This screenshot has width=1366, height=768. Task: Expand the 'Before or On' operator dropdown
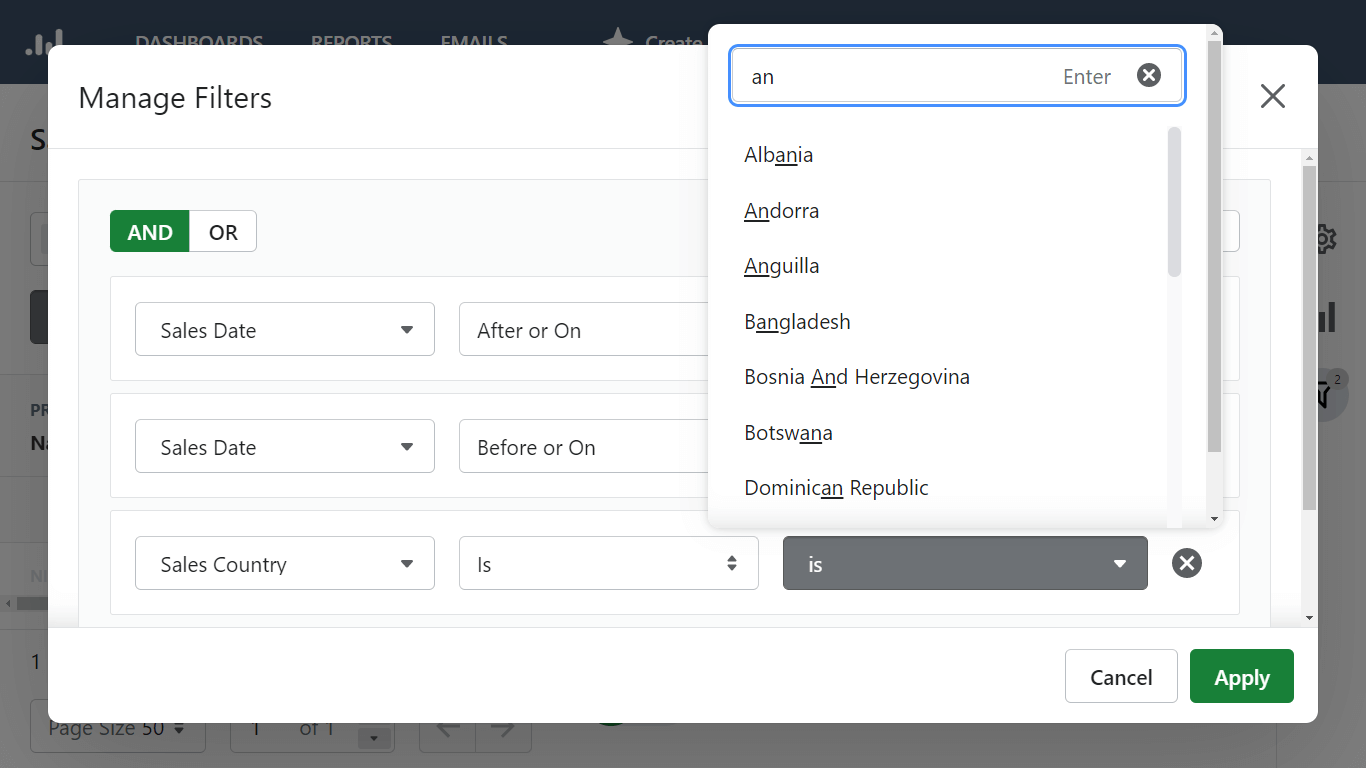point(584,447)
